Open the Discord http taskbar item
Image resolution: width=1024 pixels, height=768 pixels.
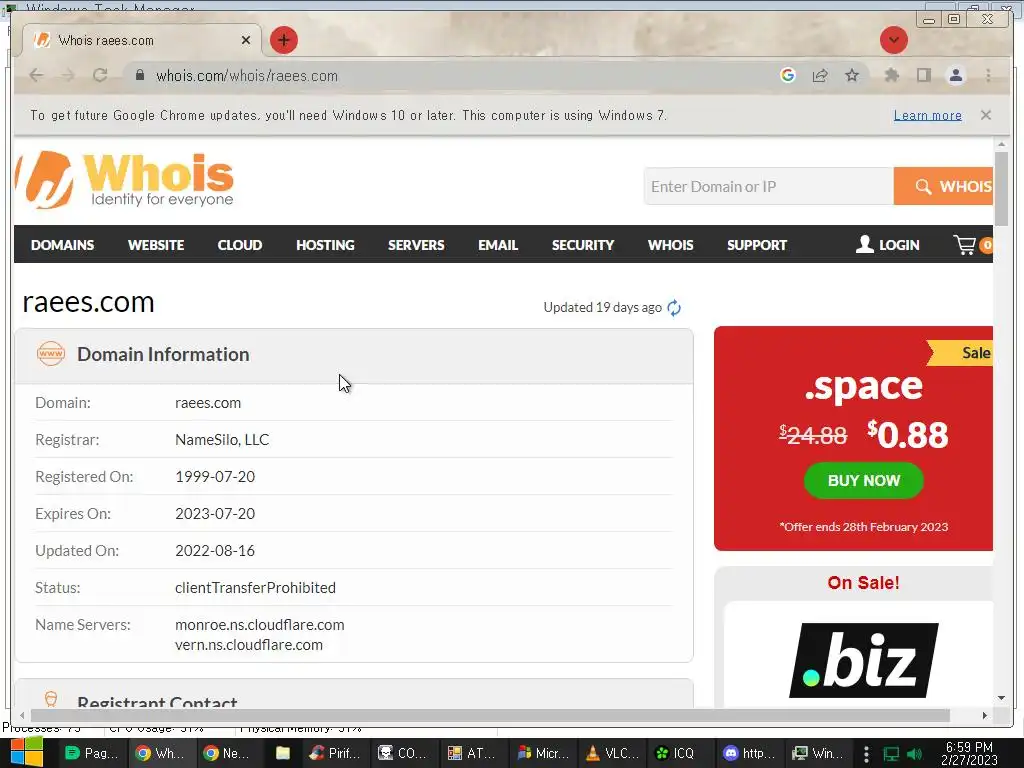click(748, 753)
